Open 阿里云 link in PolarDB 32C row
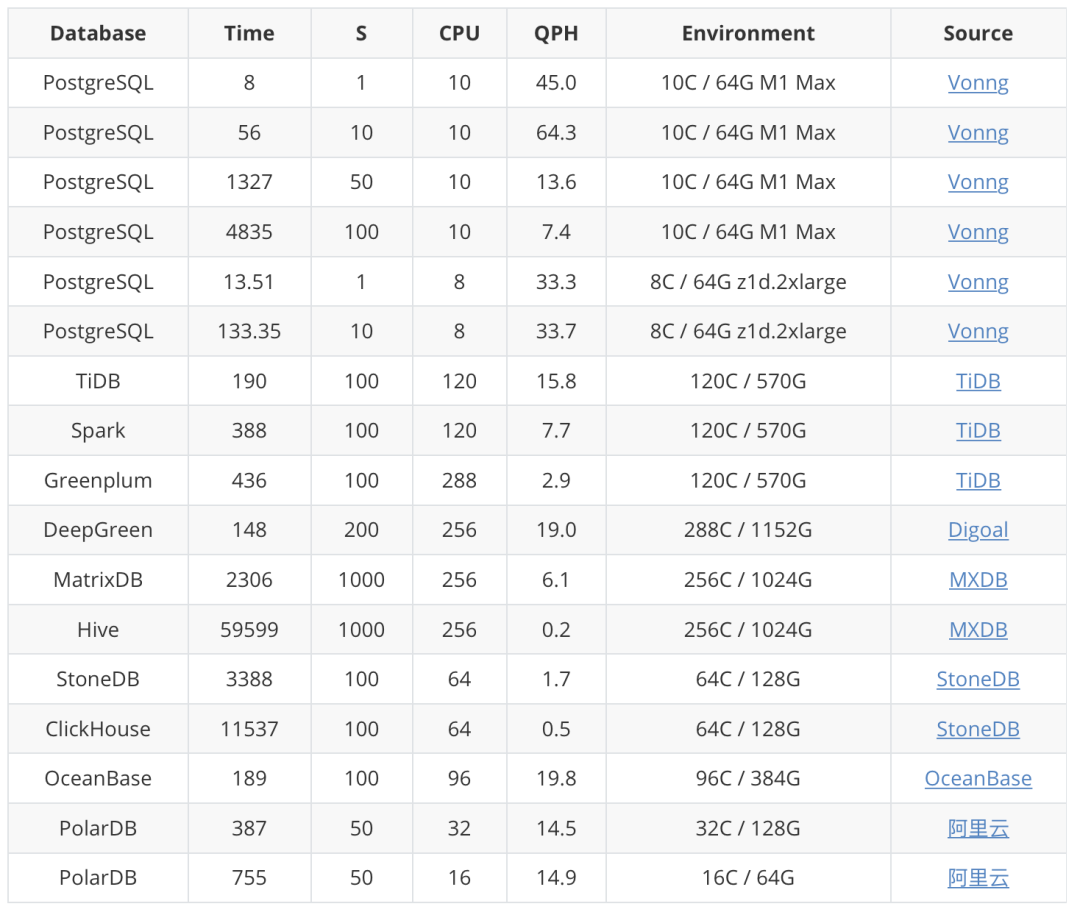Viewport: 1080px width, 912px height. [977, 828]
